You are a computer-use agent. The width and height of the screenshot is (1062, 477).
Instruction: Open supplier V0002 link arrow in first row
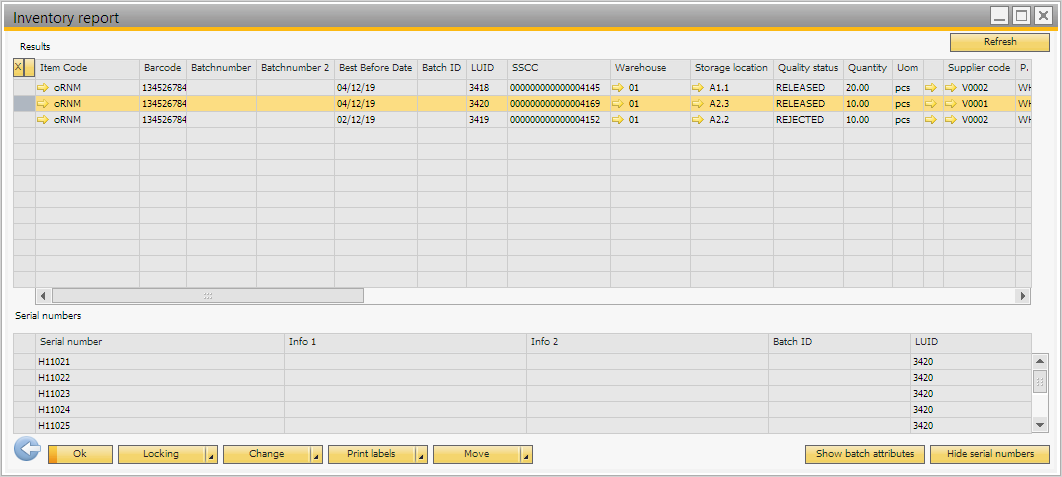[950, 88]
